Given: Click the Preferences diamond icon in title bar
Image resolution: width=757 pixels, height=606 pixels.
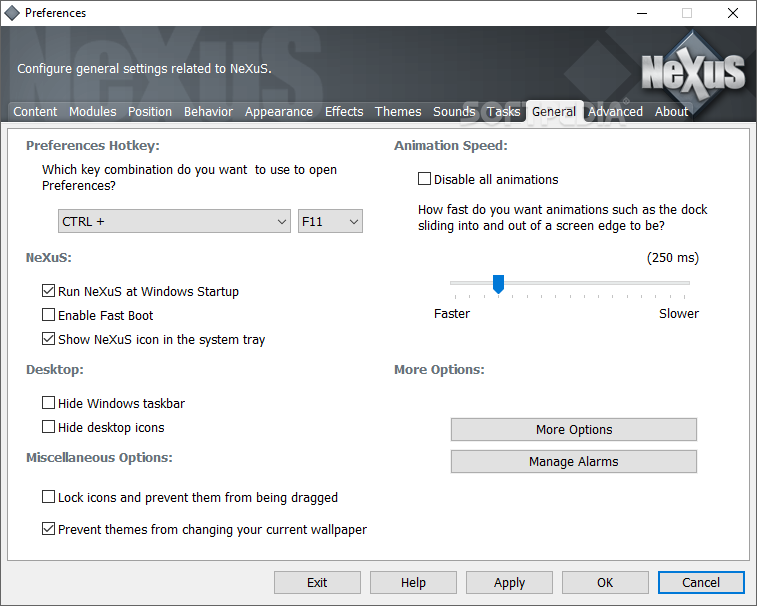Looking at the screenshot, I should click(12, 13).
